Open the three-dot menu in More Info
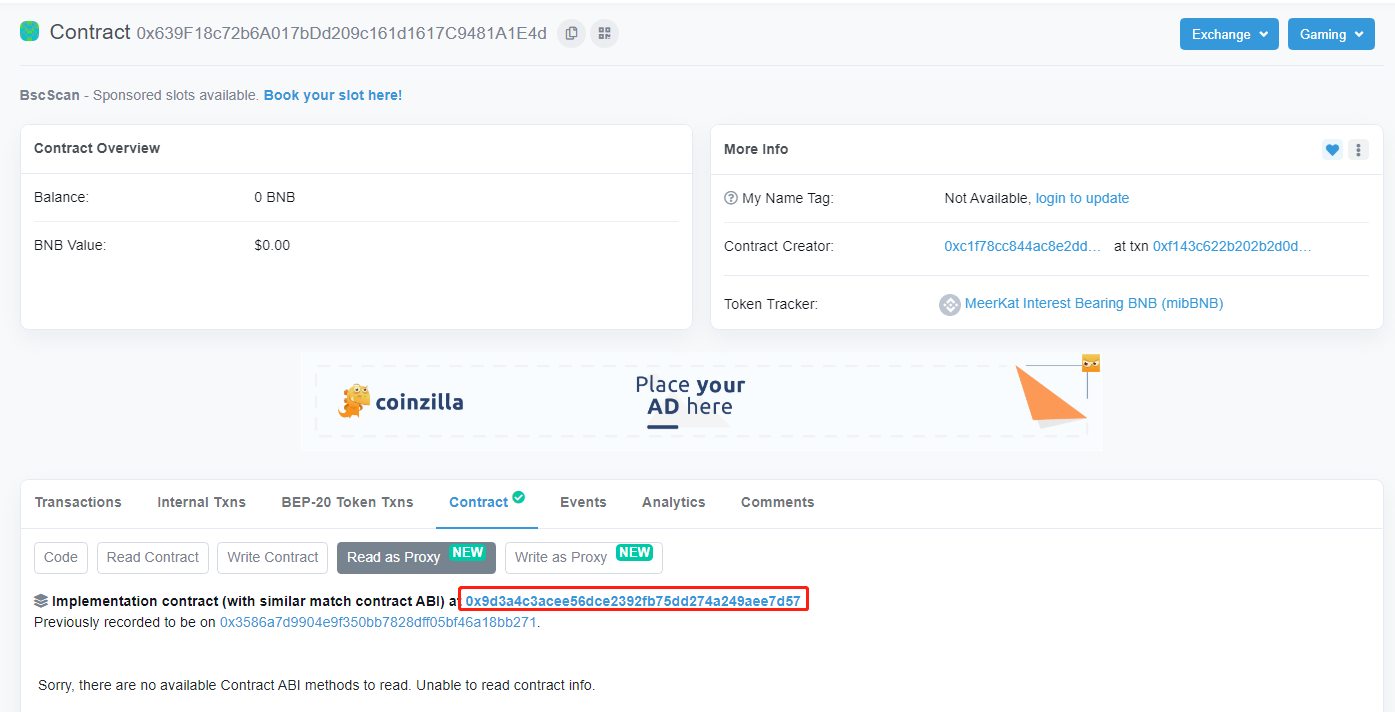 click(1358, 150)
